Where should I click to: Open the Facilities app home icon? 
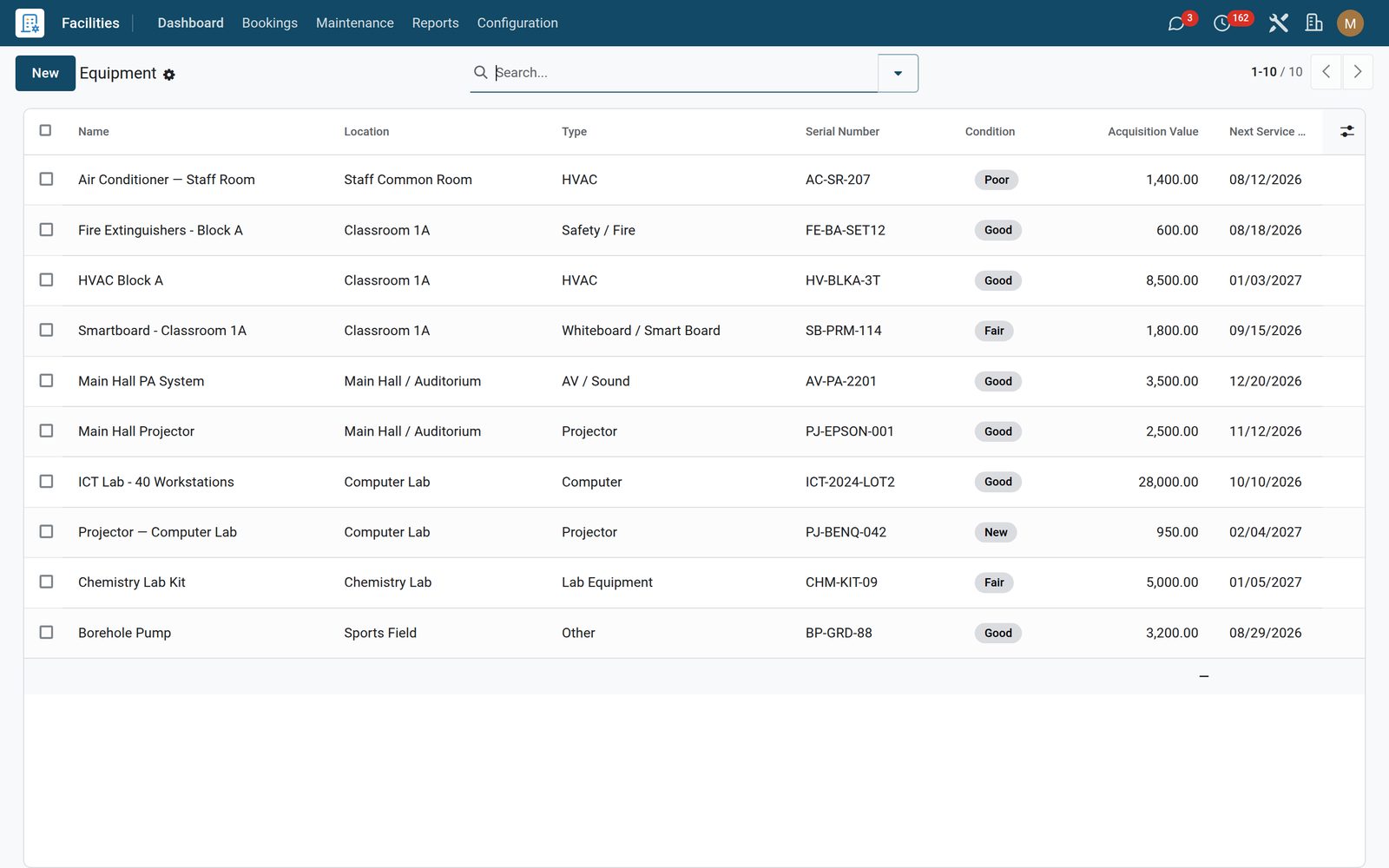click(30, 23)
